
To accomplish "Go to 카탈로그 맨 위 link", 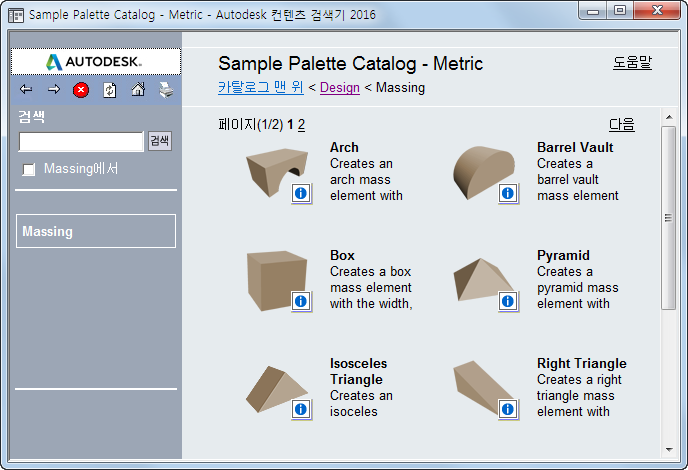I will [x=261, y=87].
